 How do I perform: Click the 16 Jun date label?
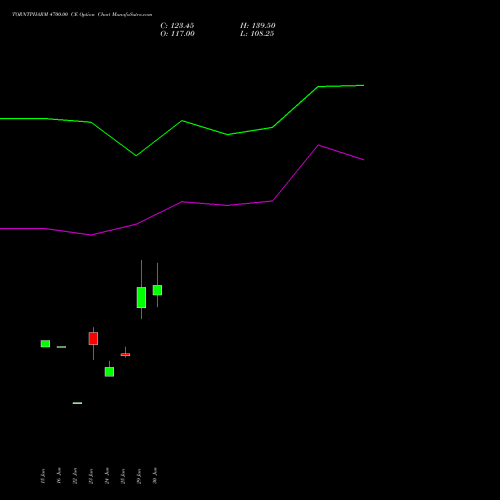[59, 476]
